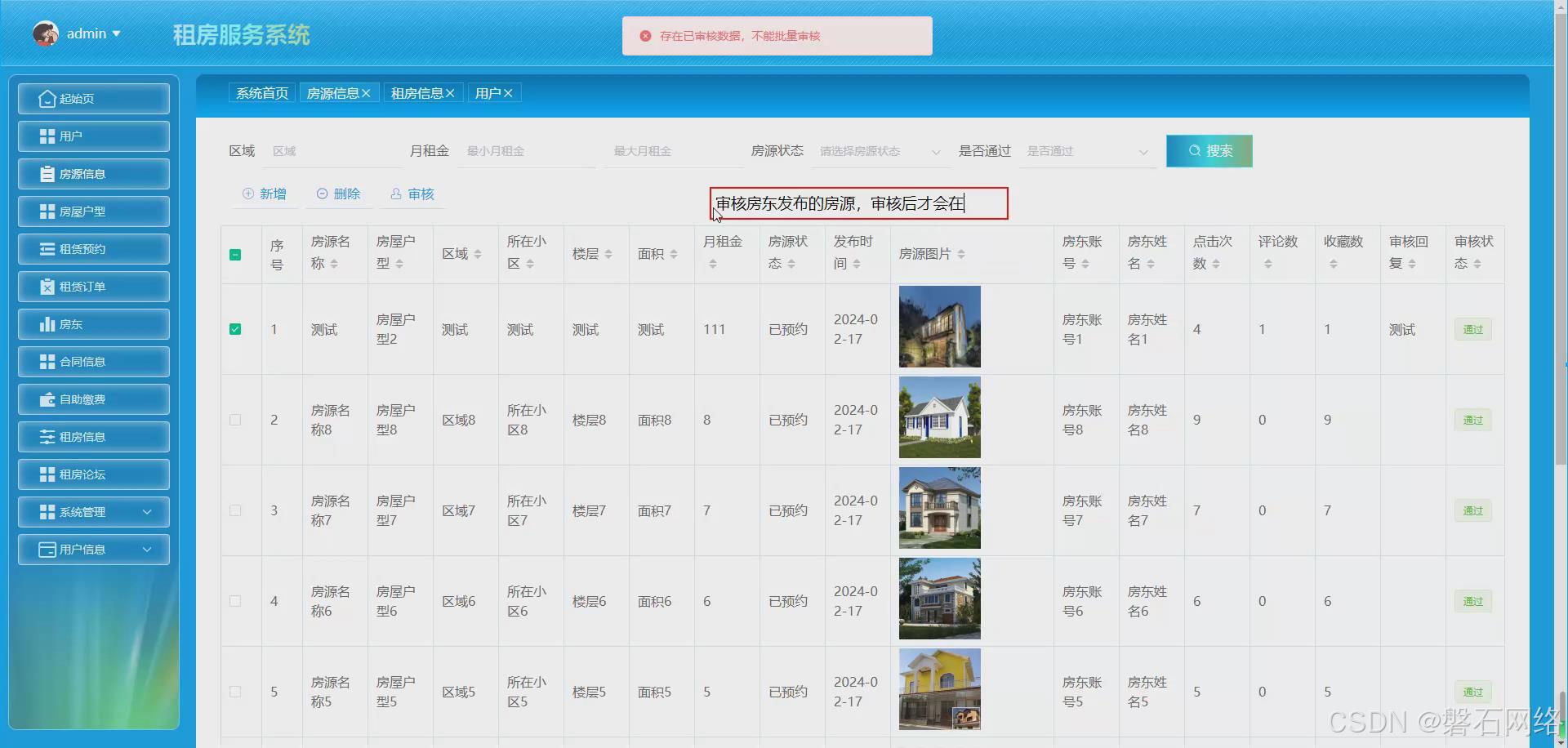
Task: Sort by the 房源状态 column
Action: 791,264
